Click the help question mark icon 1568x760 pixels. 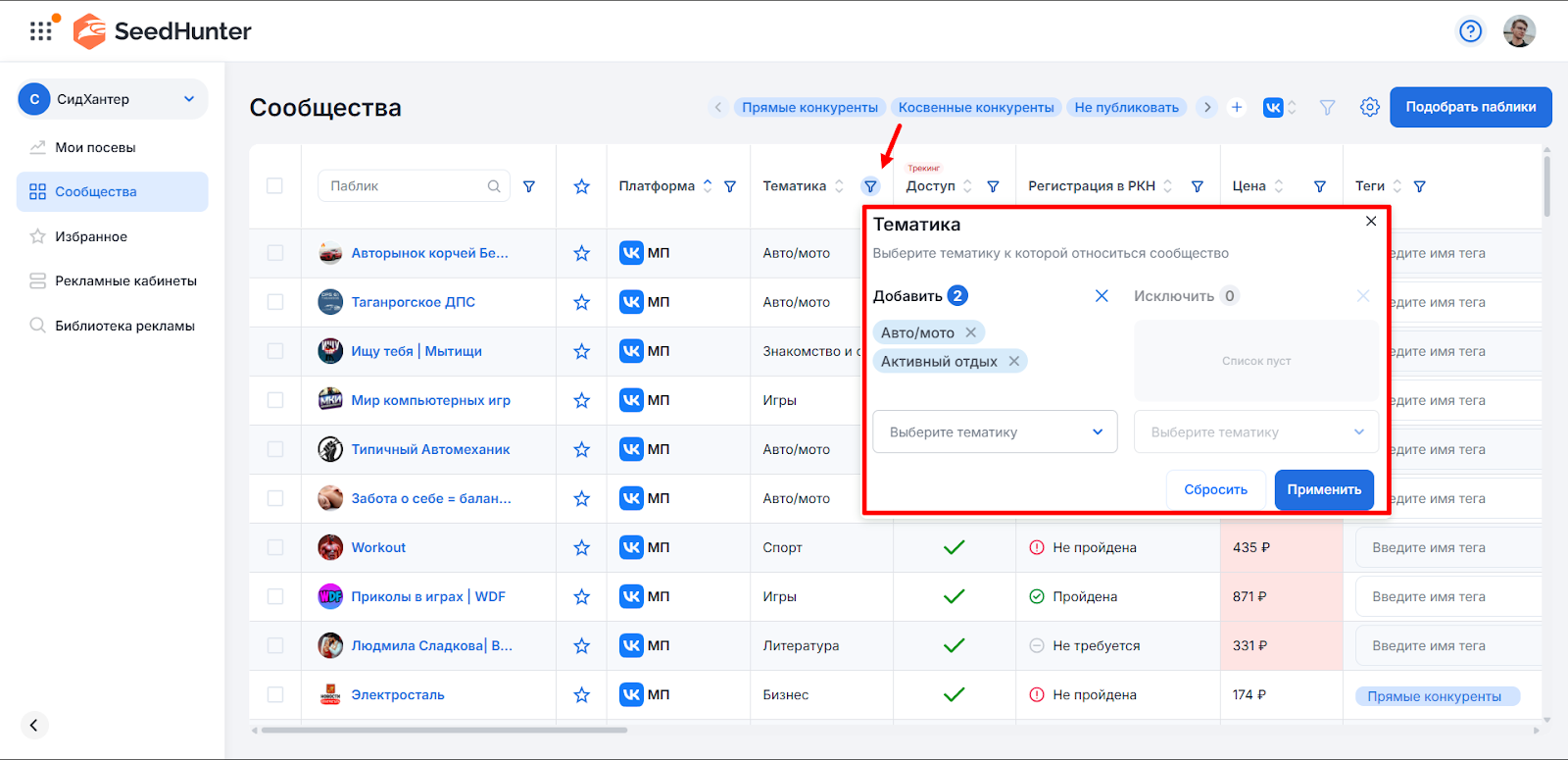pyautogui.click(x=1470, y=31)
